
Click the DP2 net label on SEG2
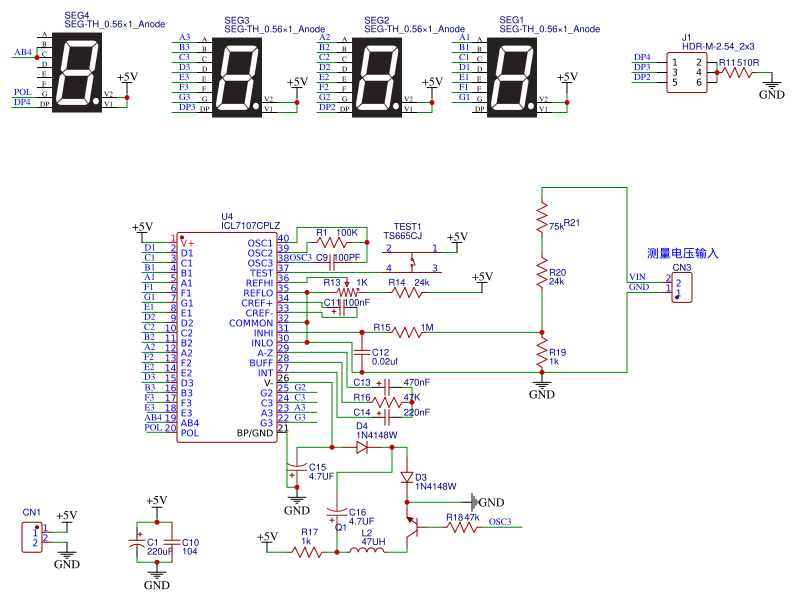(x=327, y=107)
